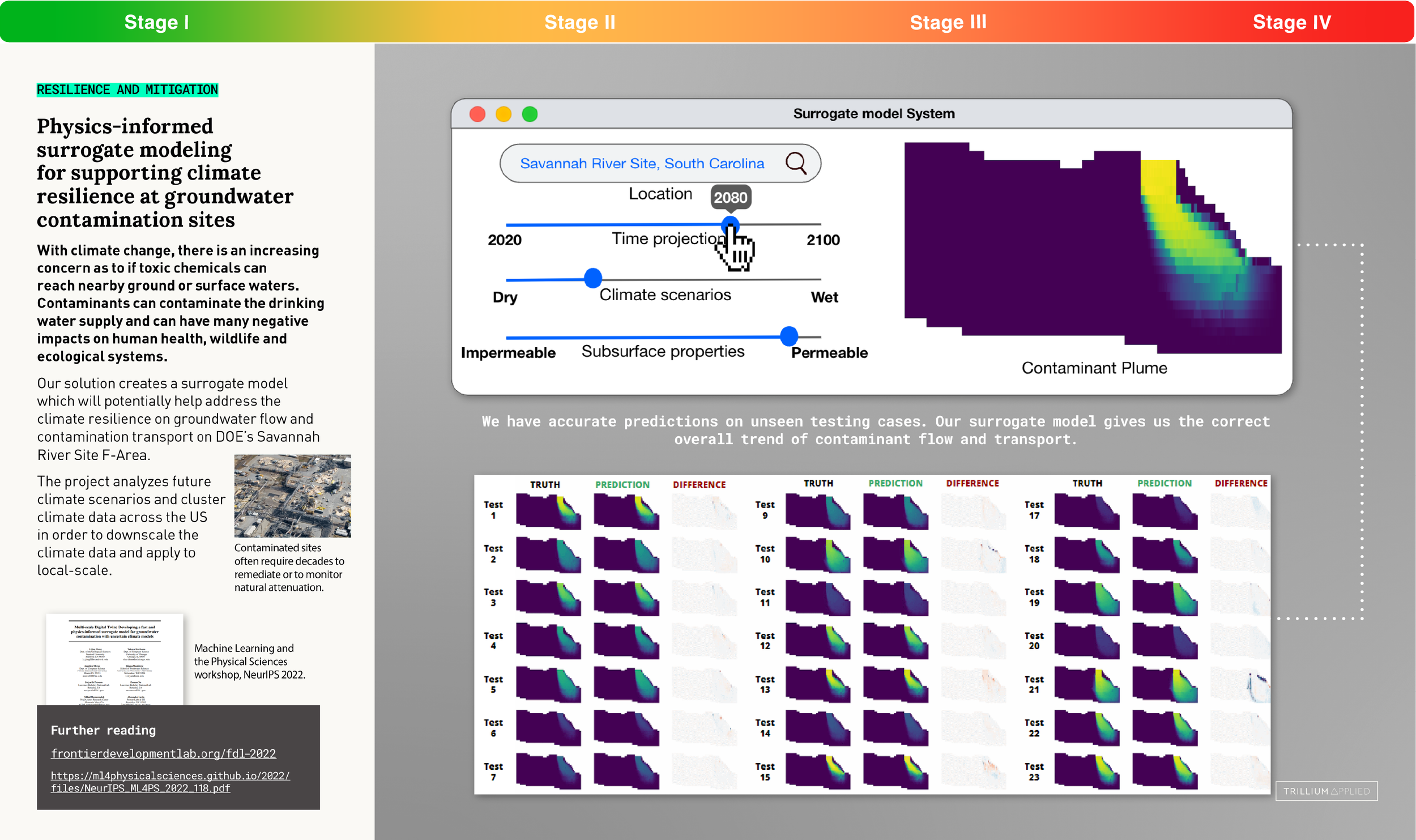The height and width of the screenshot is (840, 1416).
Task: Select the Stage II tab
Action: [579, 22]
